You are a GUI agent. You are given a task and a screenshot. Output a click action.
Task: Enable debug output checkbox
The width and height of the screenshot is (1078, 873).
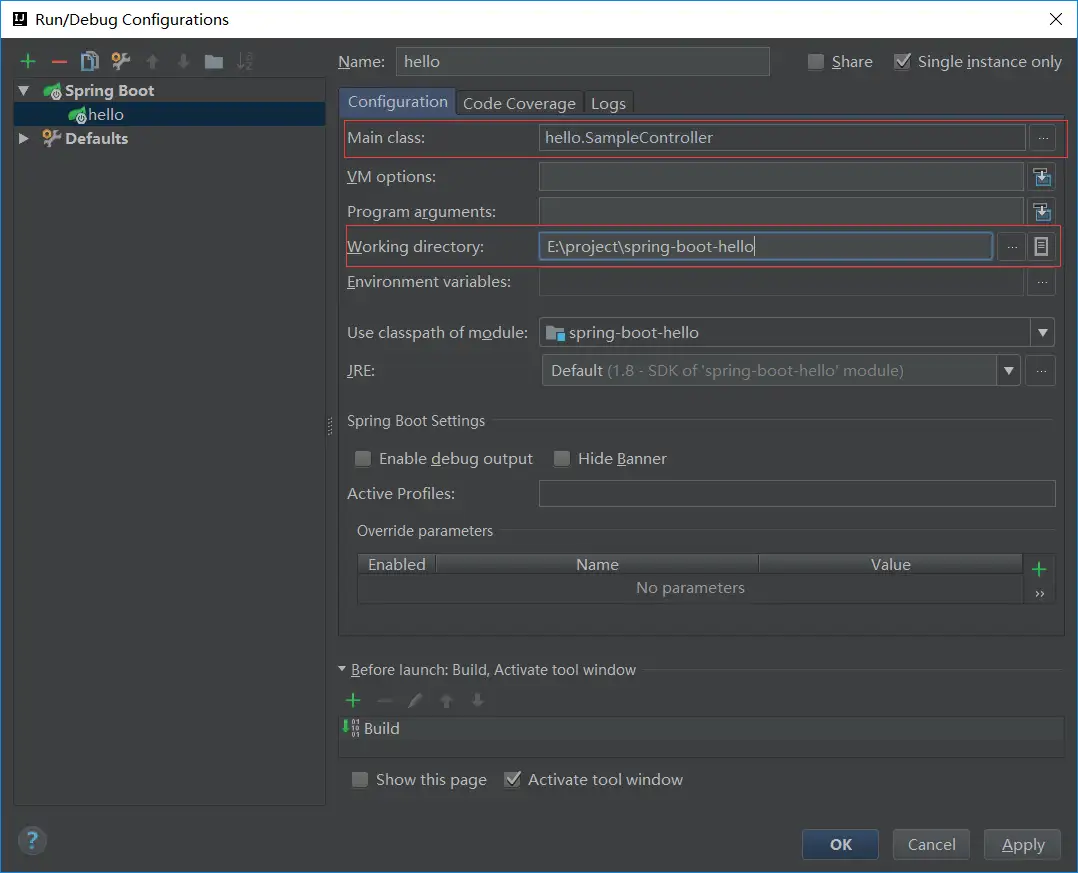363,459
